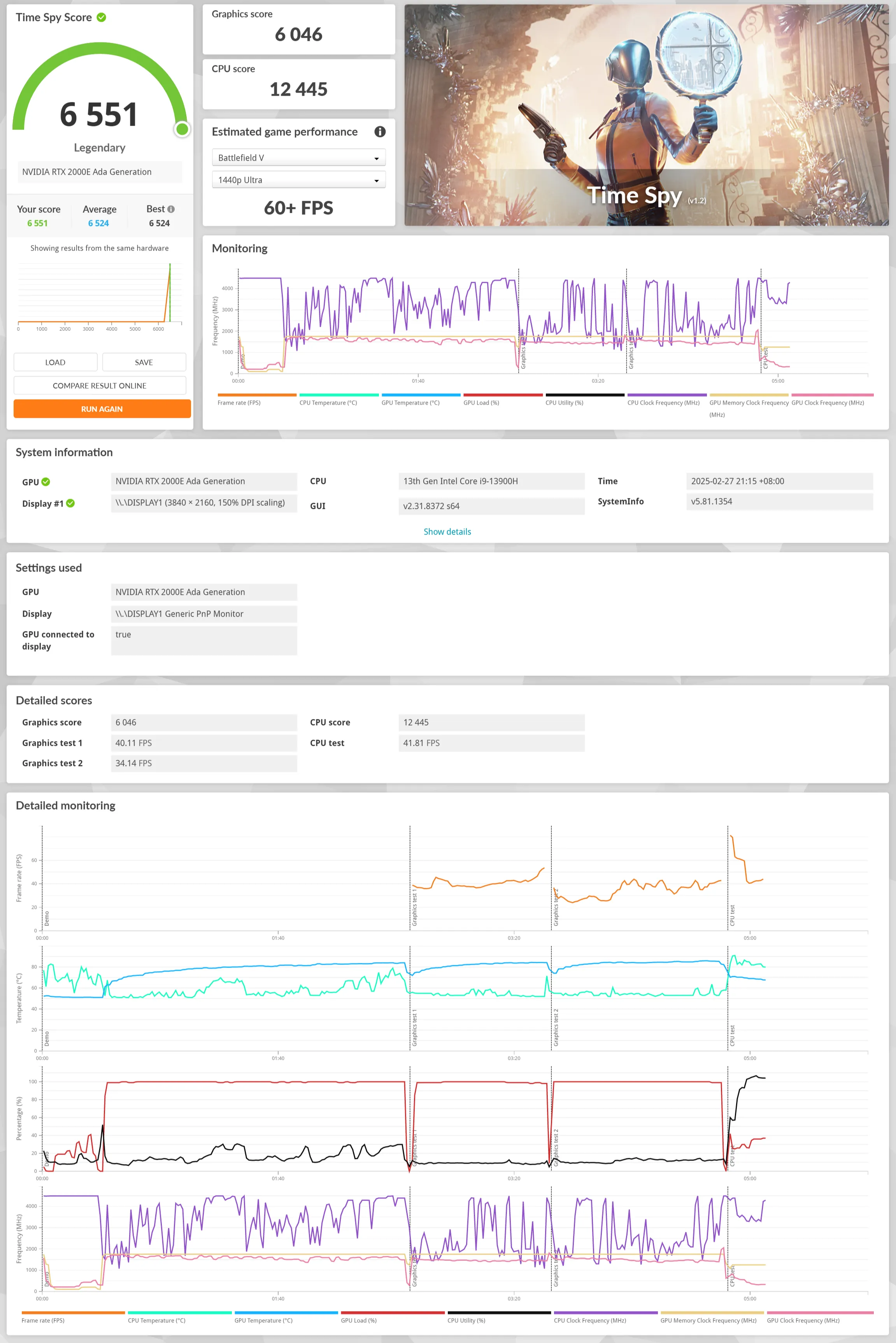Click the SystemInfo version v5.81.1354
The image size is (896, 1343).
click(779, 501)
